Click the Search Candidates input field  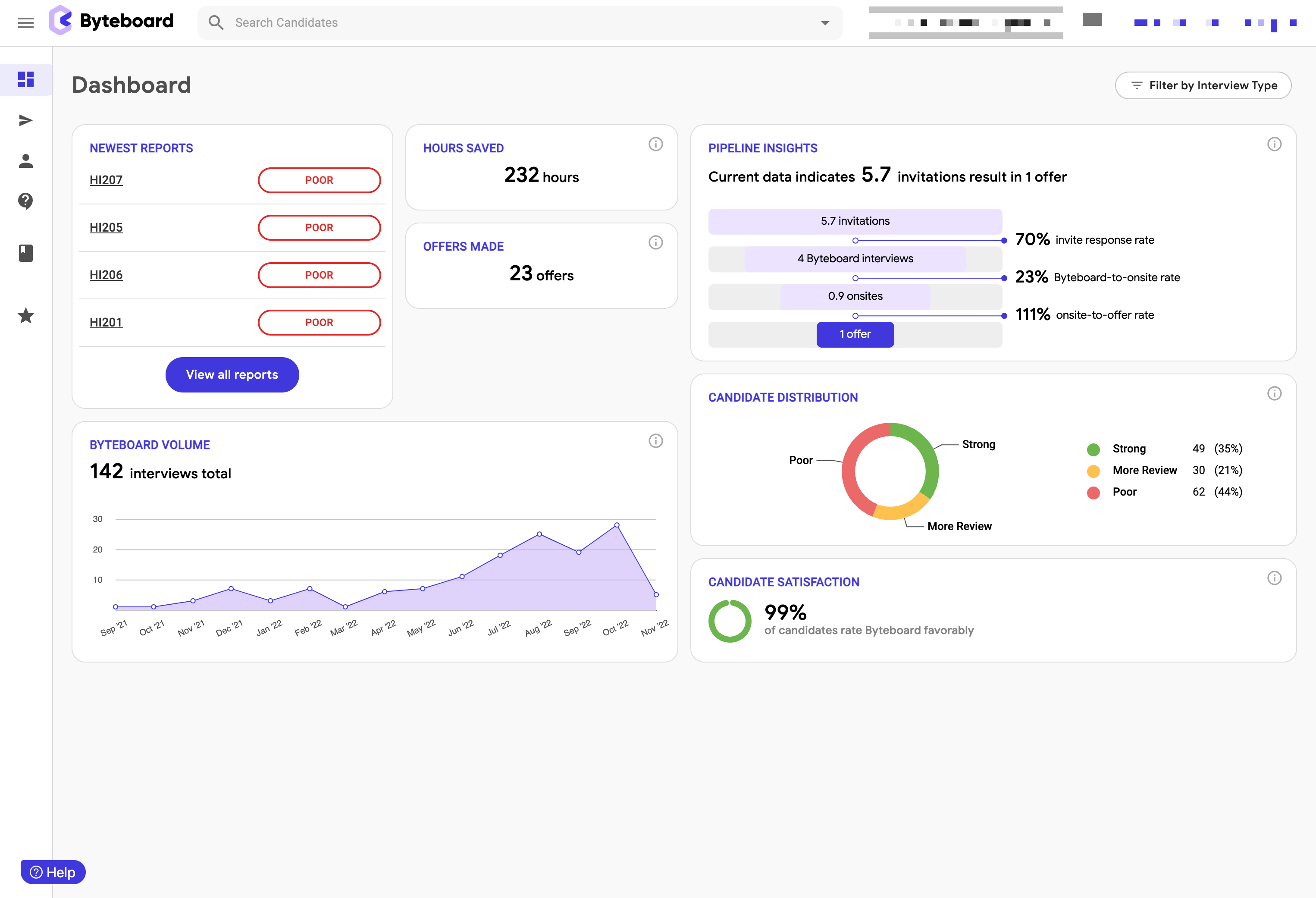[510, 23]
